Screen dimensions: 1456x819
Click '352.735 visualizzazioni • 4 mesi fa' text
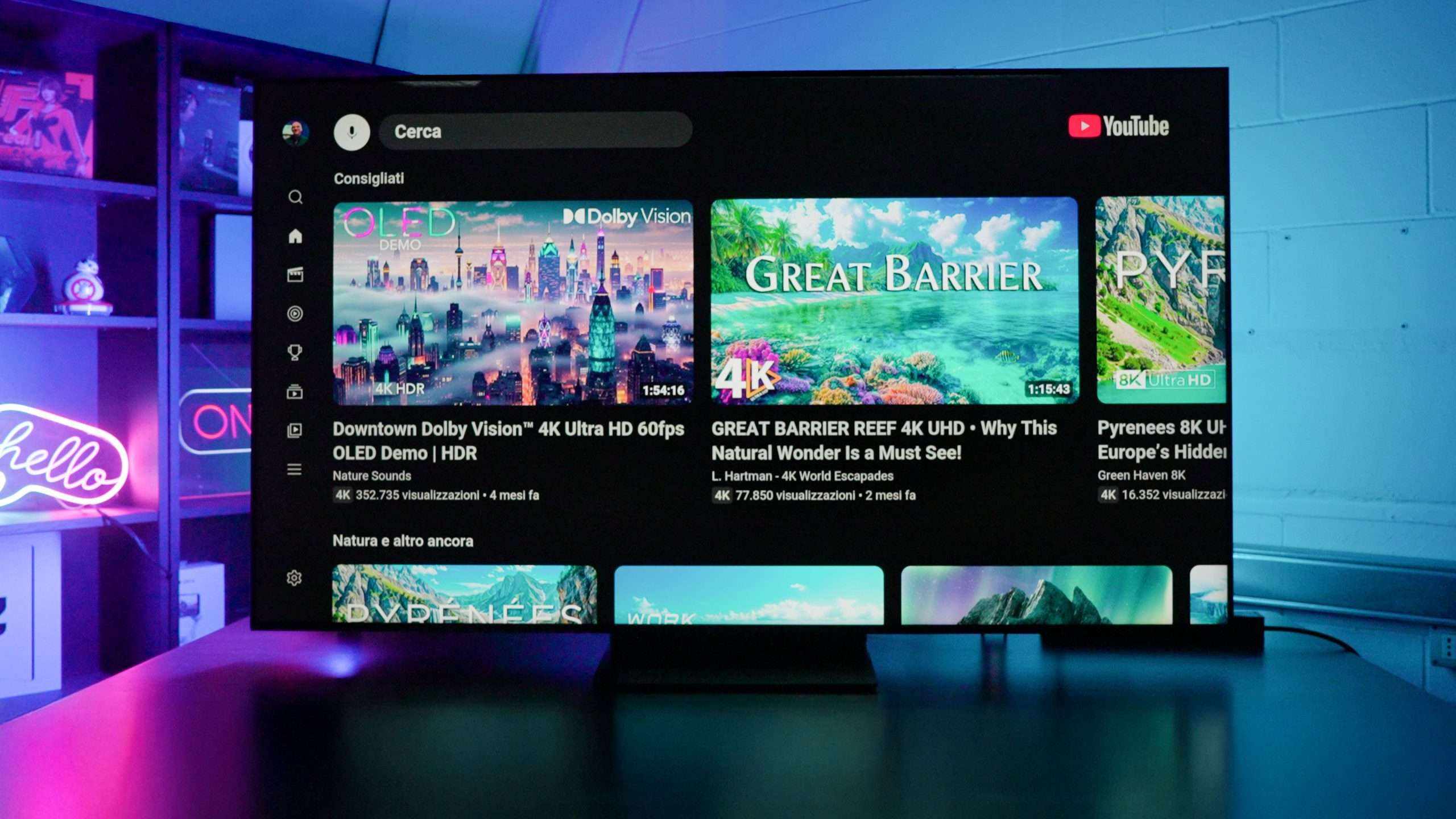(447, 495)
